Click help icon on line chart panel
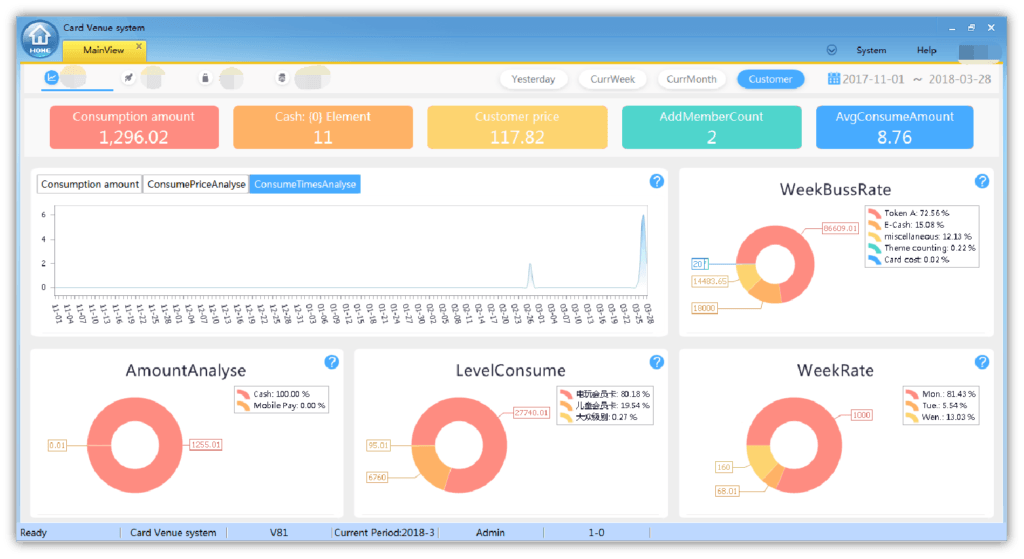 point(656,181)
